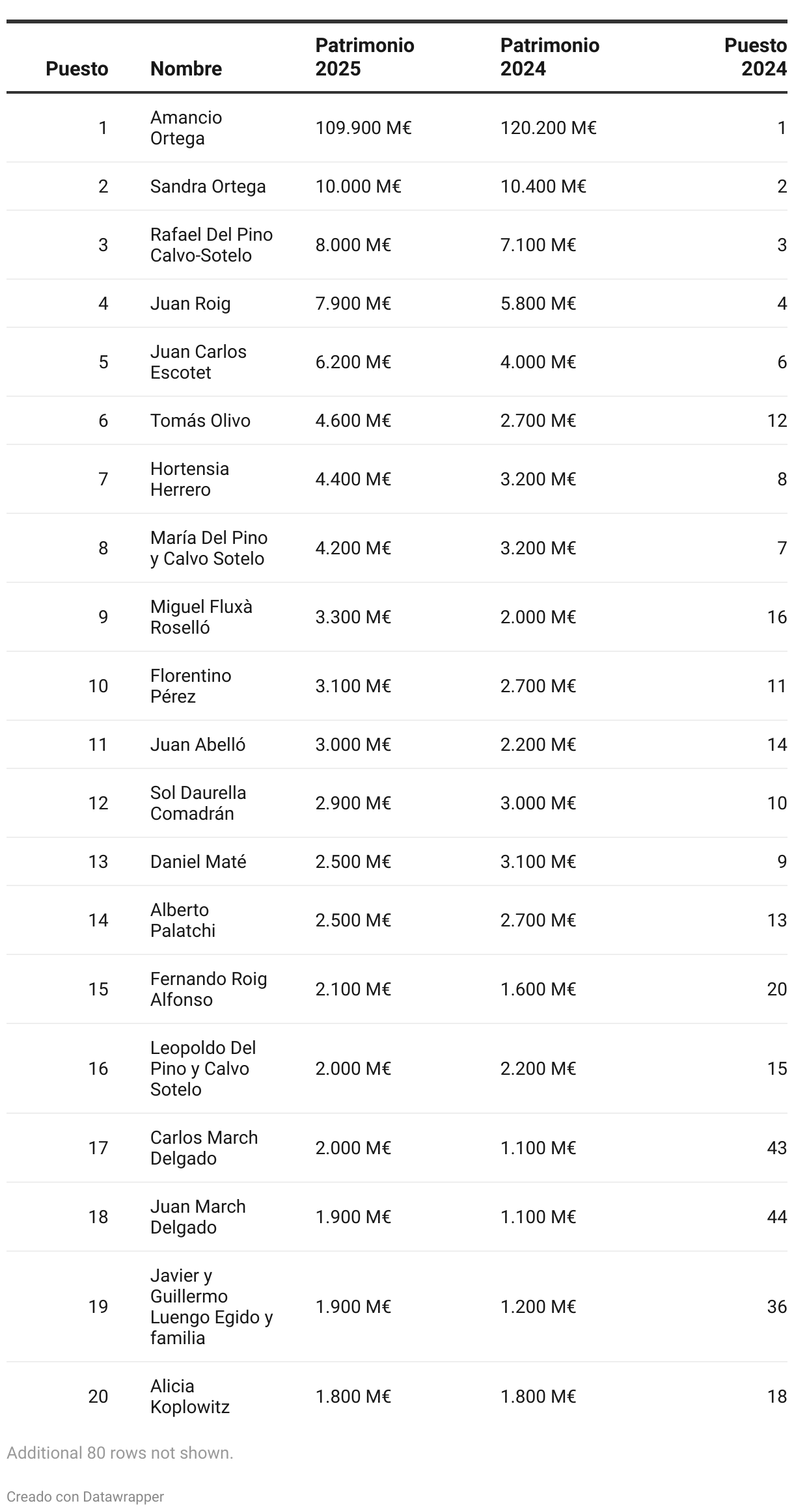Click Hortensia Herrero's name
The height and width of the screenshot is (1512, 794).
[x=190, y=479]
